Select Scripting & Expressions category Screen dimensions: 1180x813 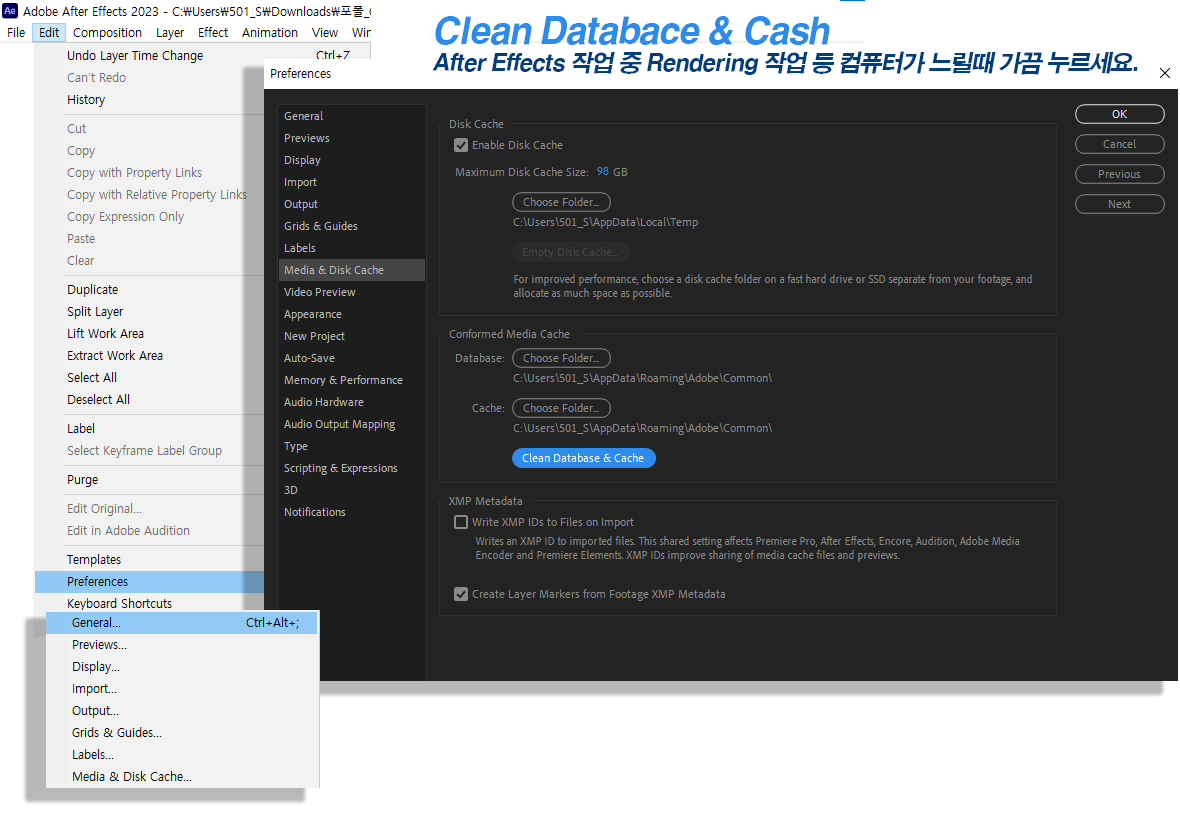[x=351, y=468]
